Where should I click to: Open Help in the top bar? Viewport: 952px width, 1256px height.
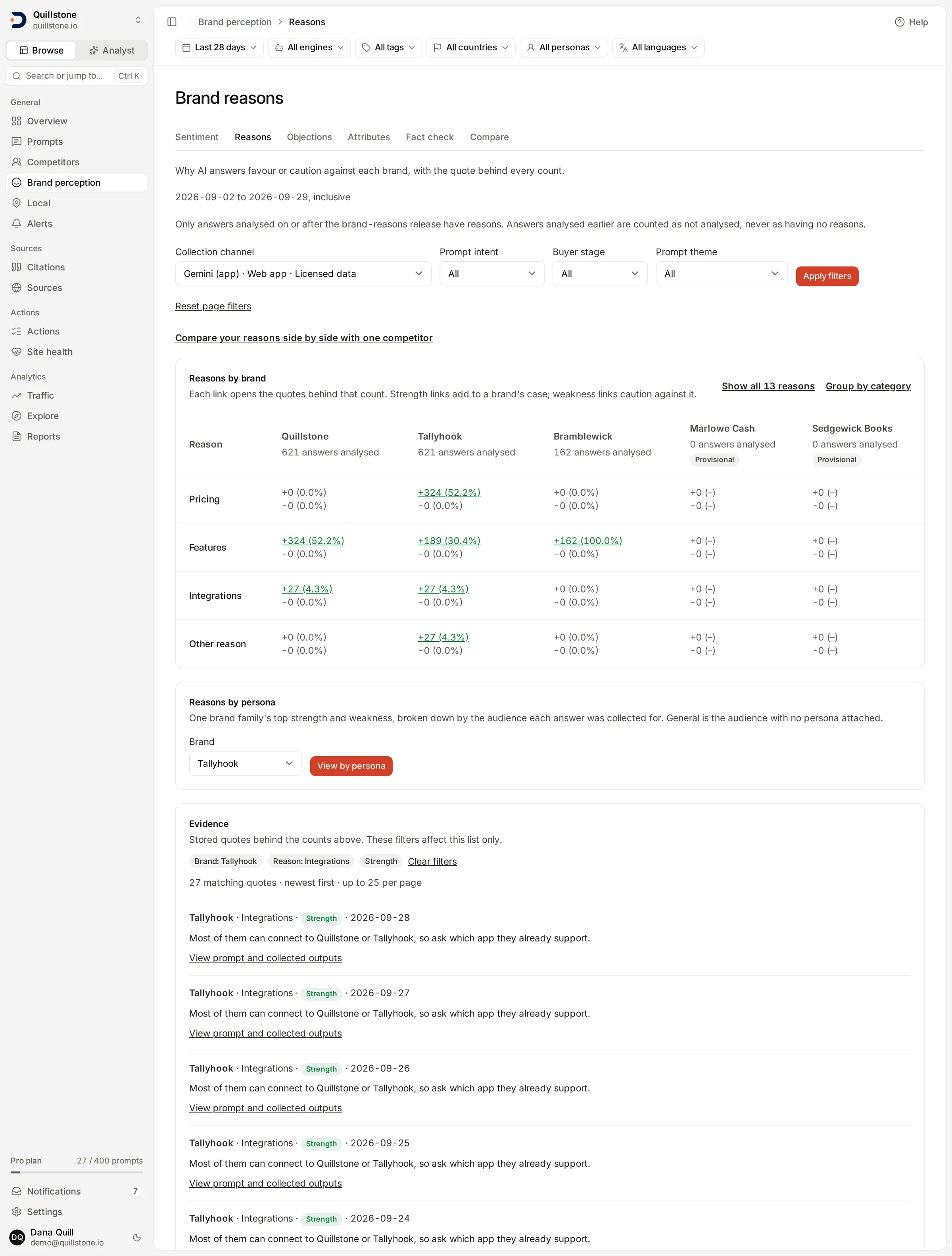click(911, 22)
